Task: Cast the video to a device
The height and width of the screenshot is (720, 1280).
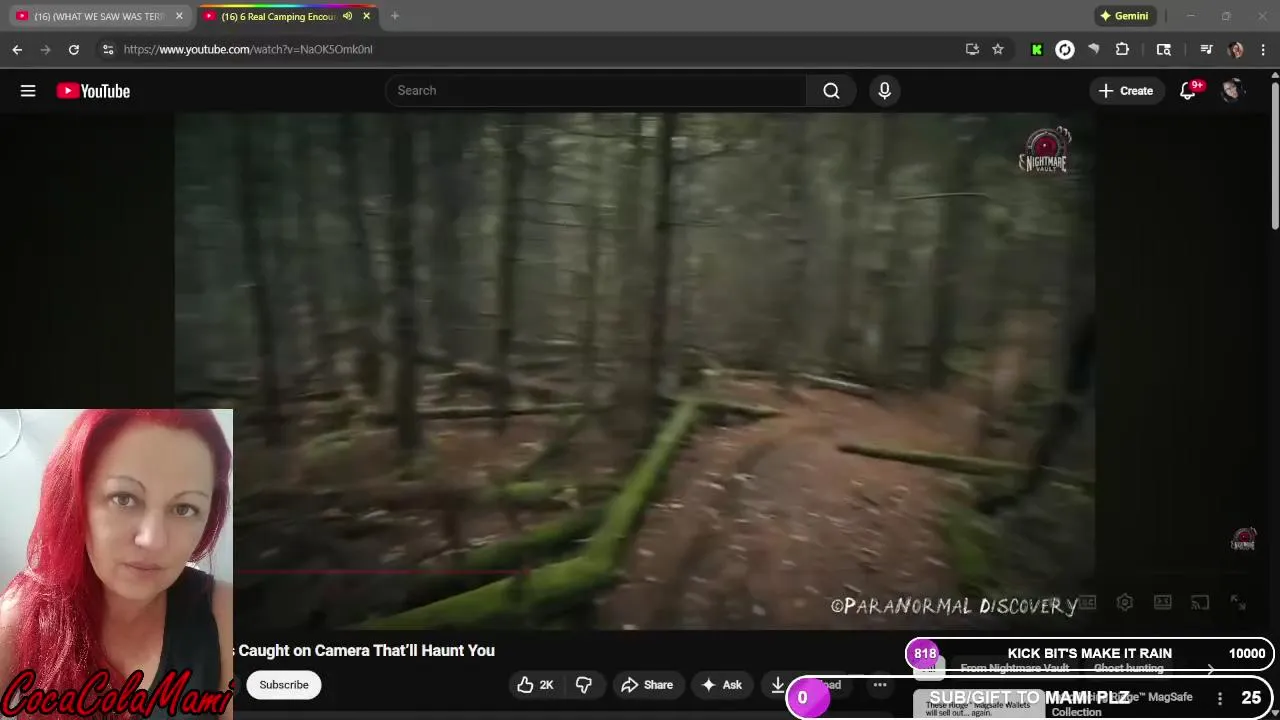Action: 1200,602
